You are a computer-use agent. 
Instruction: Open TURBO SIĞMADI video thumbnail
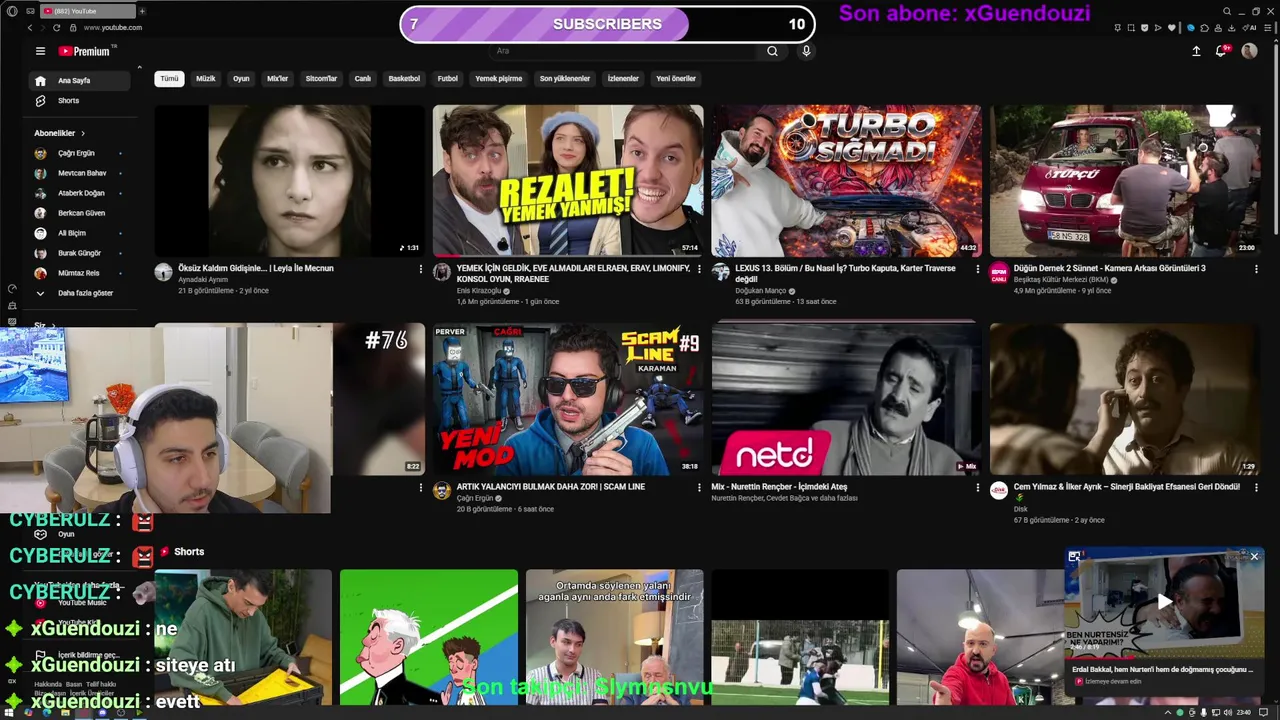(846, 181)
